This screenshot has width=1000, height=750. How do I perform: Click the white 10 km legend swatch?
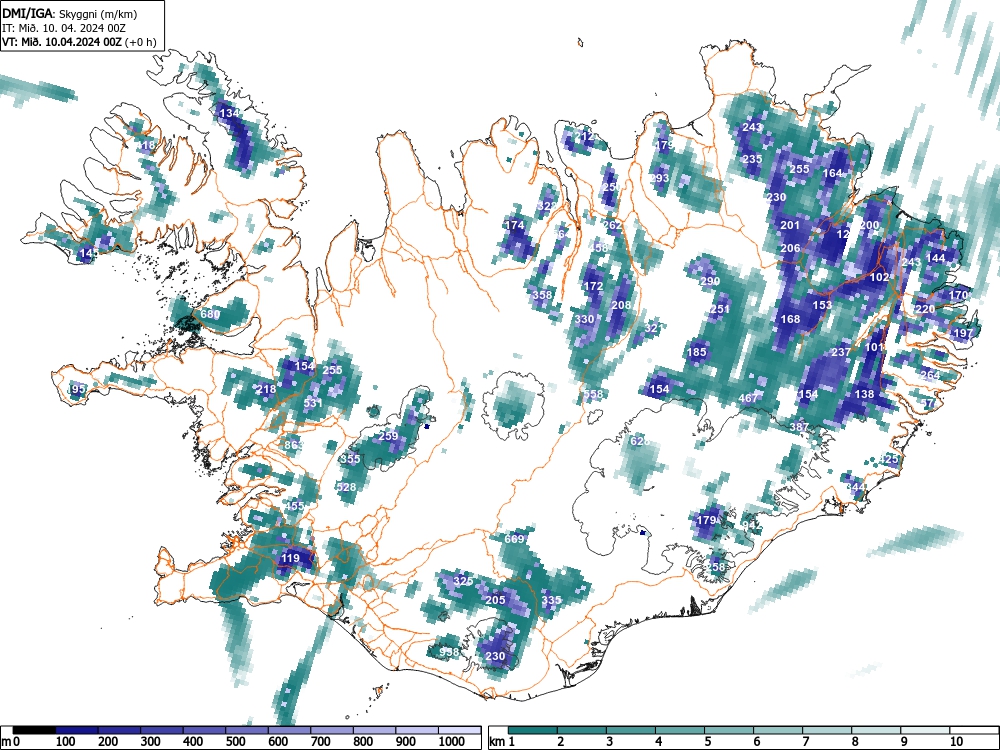click(973, 730)
